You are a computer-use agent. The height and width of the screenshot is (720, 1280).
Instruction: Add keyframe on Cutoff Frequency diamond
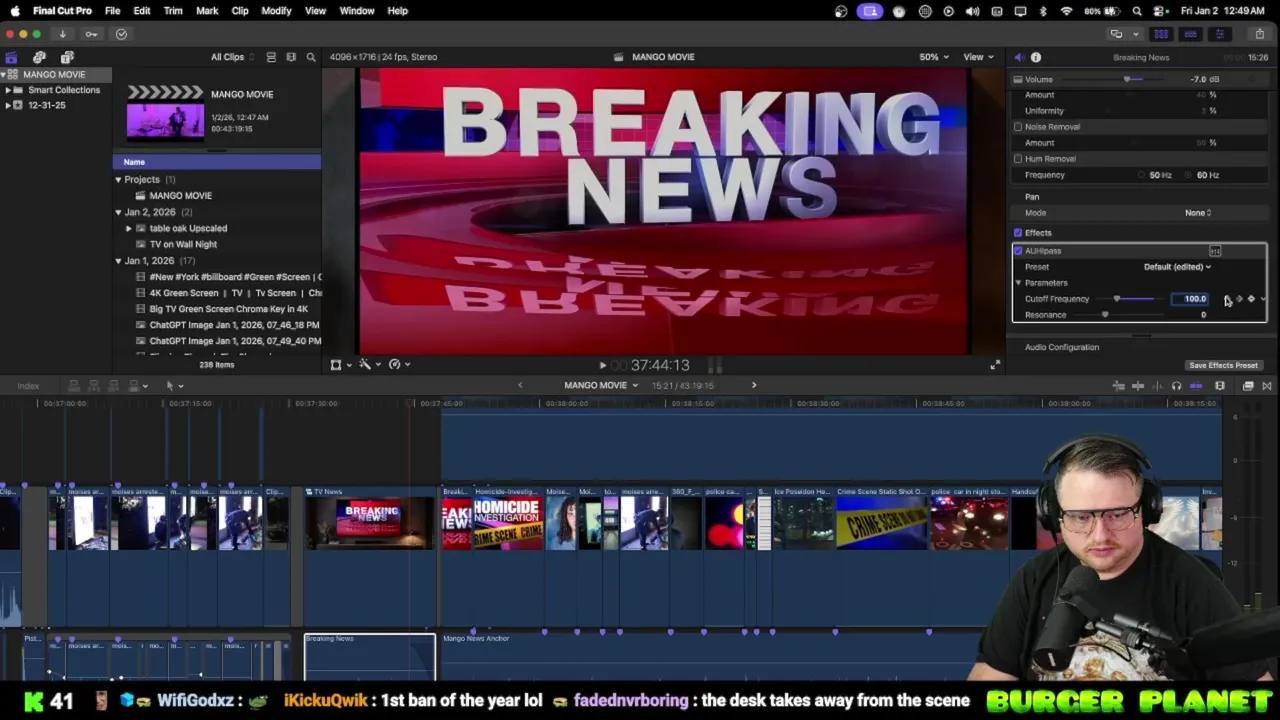click(x=1251, y=299)
